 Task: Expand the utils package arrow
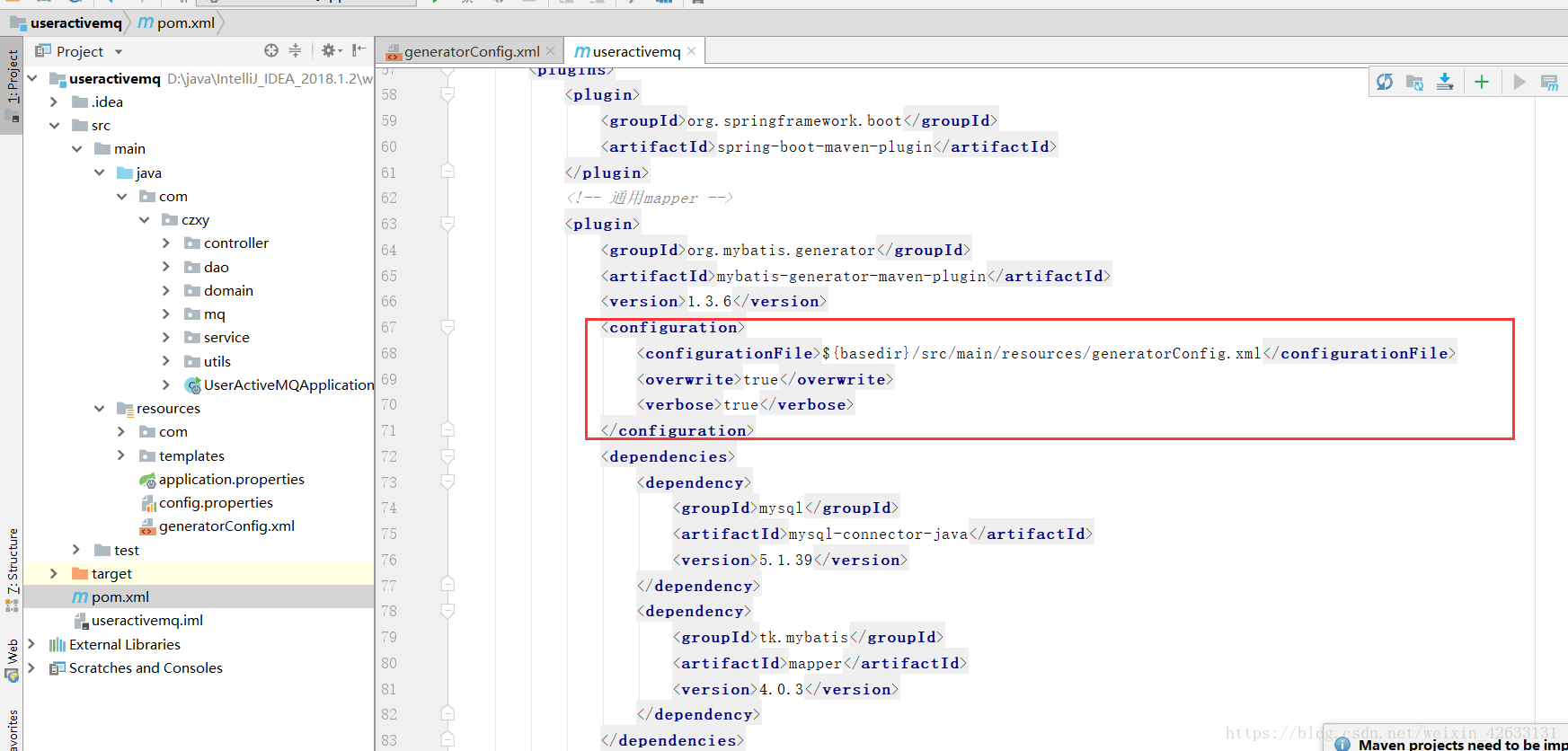tap(166, 361)
